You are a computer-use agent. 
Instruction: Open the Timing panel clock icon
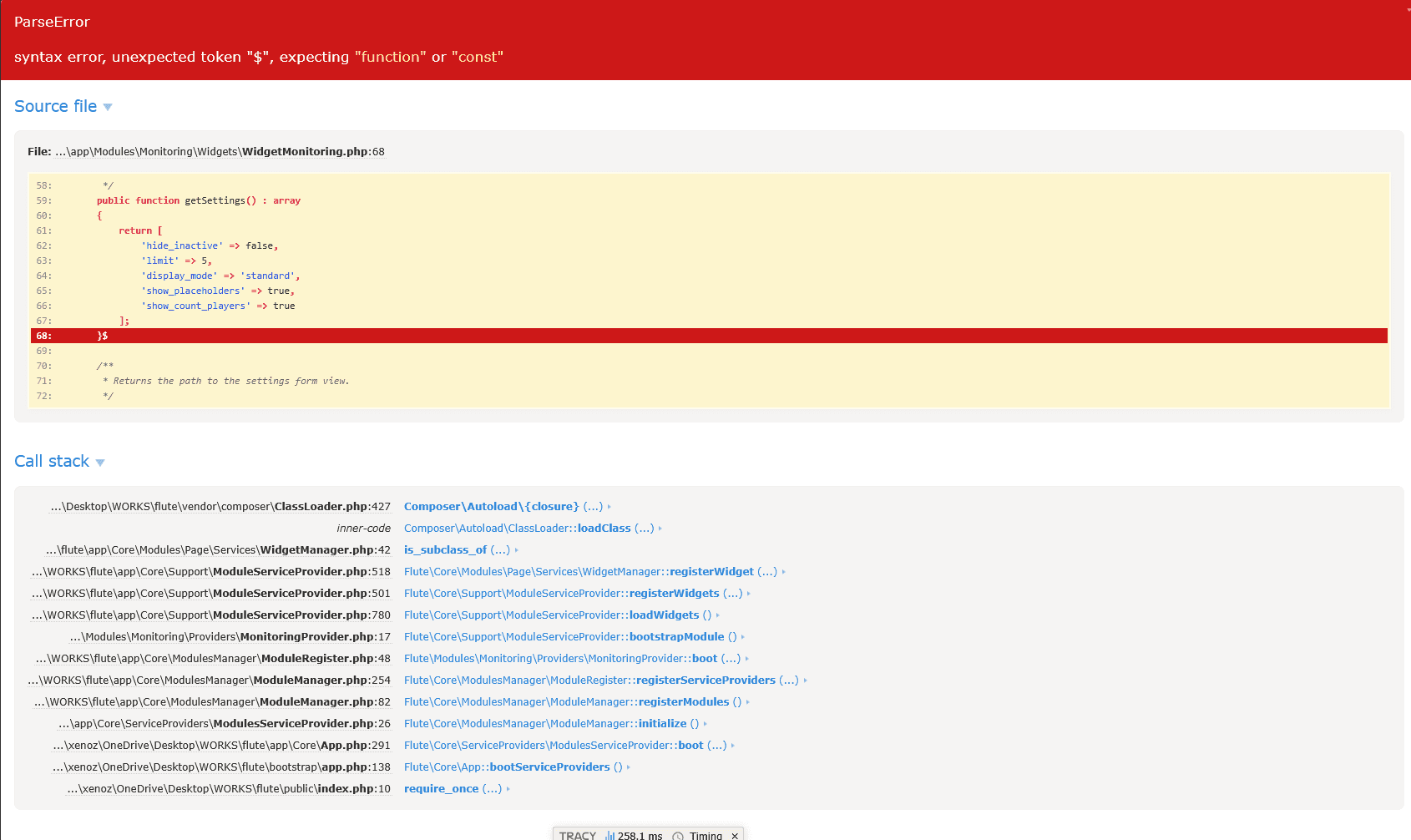click(x=678, y=835)
